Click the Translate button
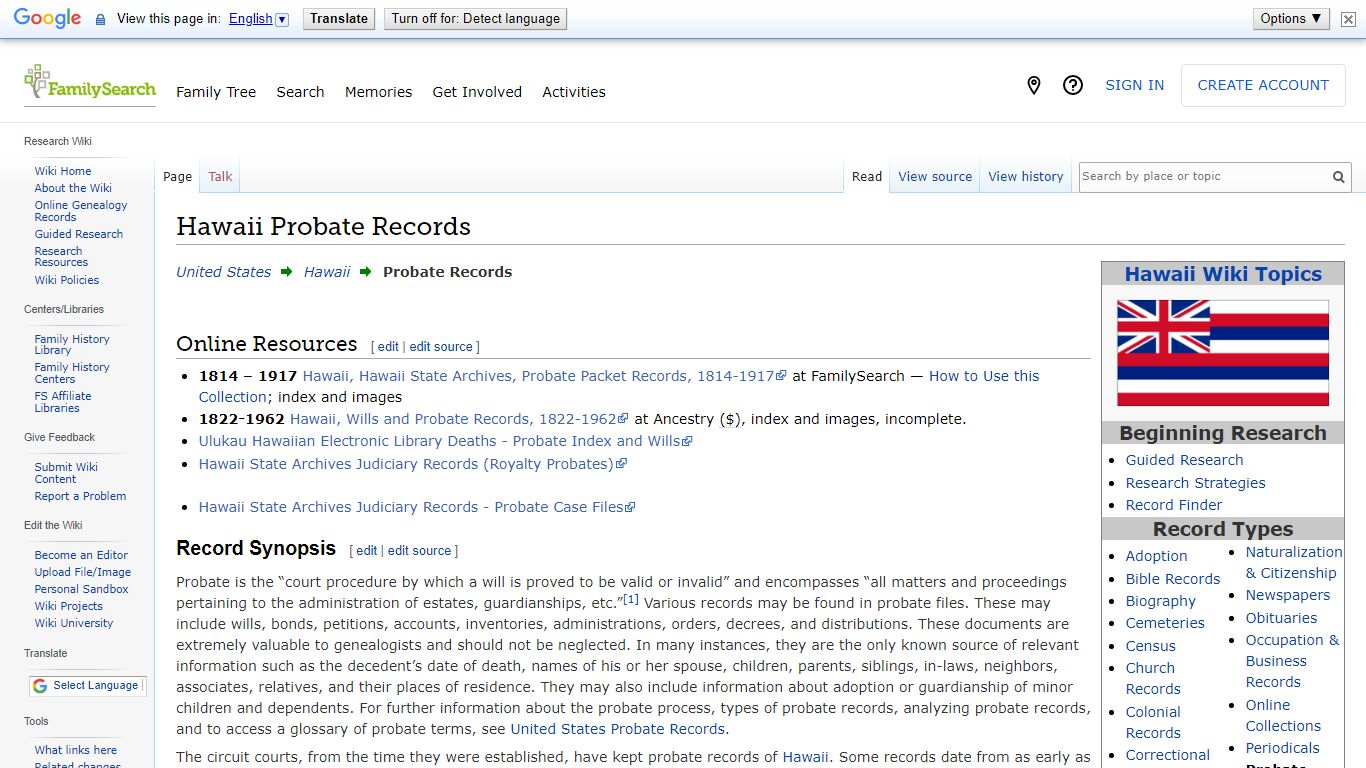 coord(339,18)
